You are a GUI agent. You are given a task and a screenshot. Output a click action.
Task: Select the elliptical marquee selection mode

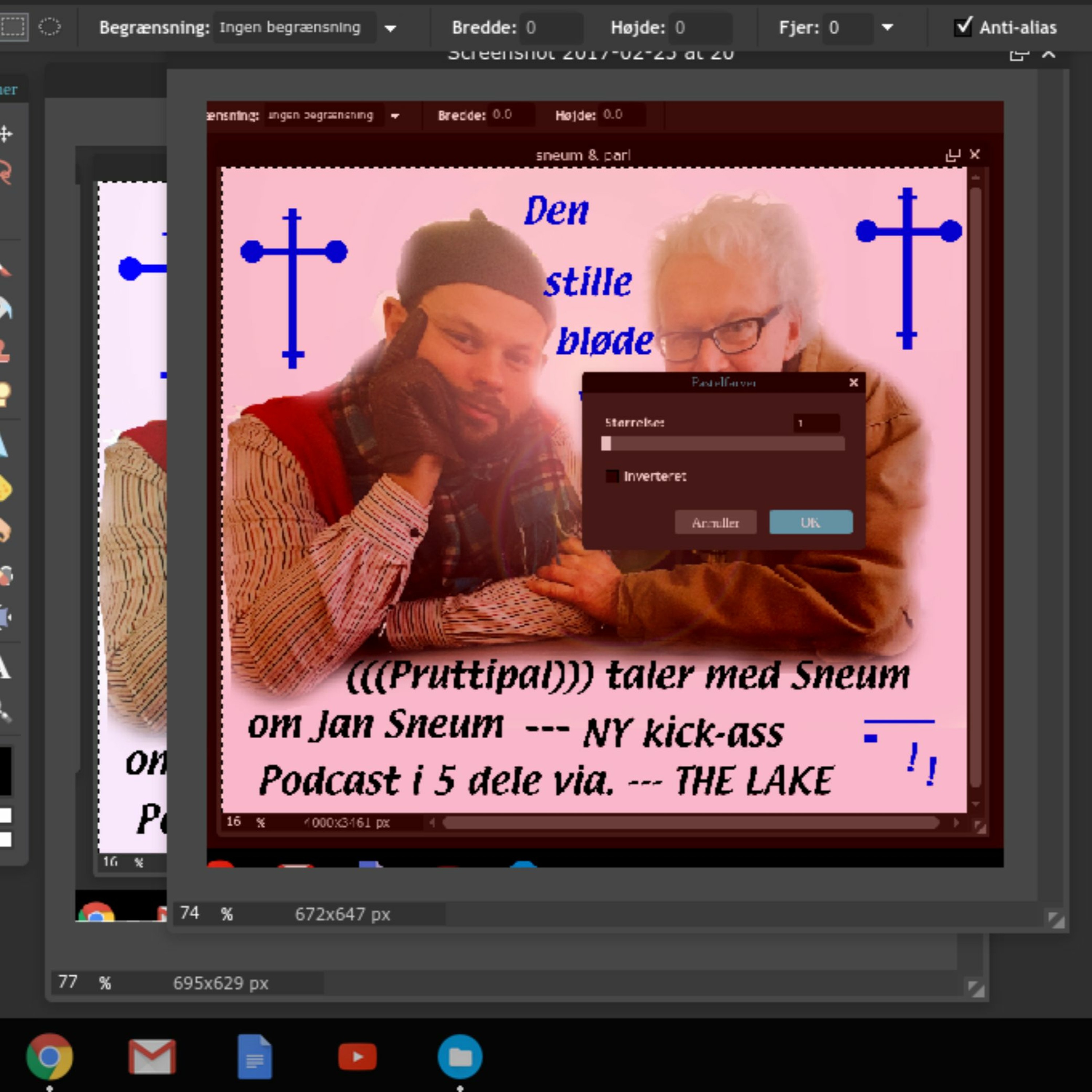click(50, 27)
